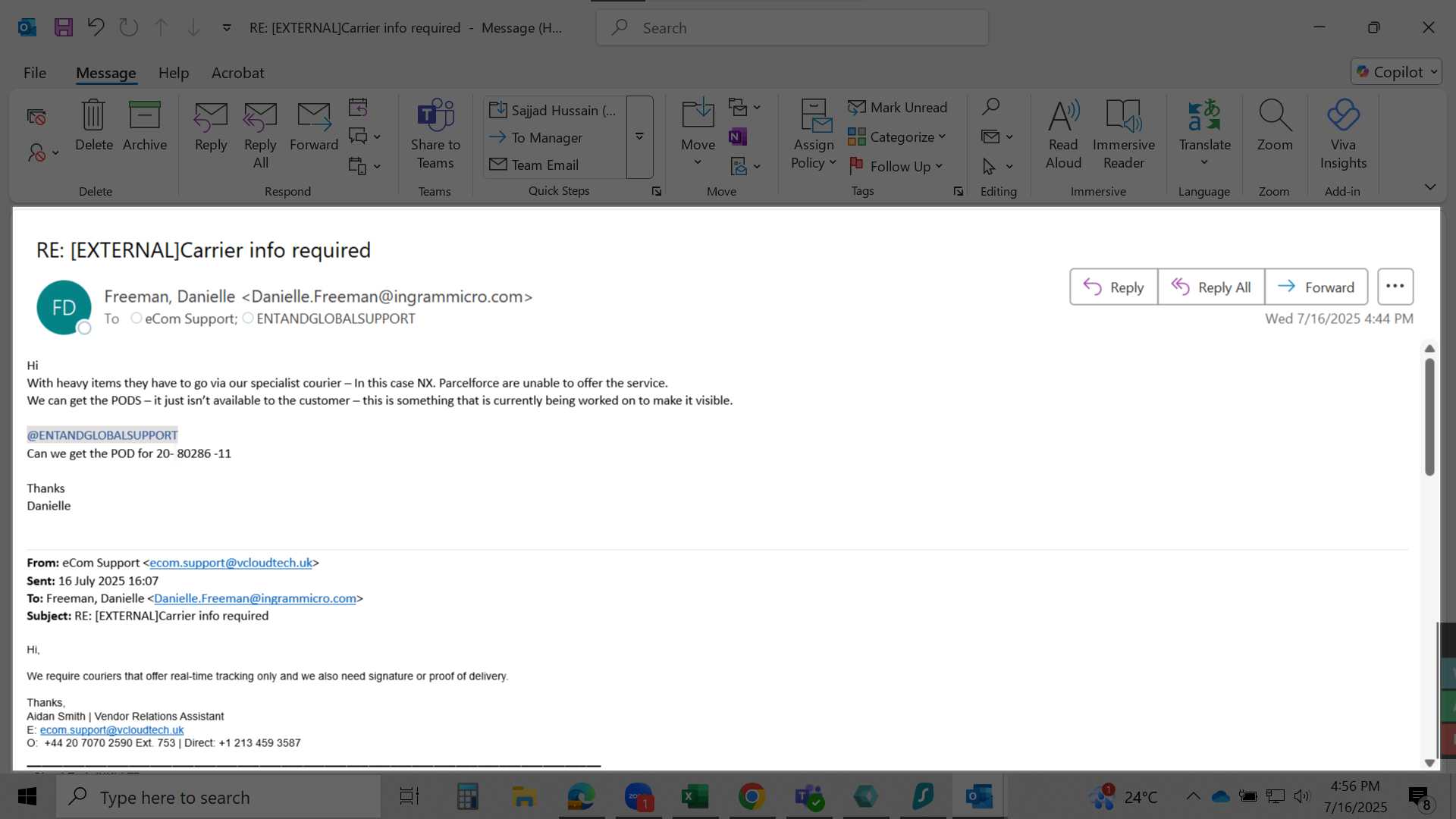This screenshot has height=819, width=1456.
Task: Open the Acrobat tab
Action: 238,73
